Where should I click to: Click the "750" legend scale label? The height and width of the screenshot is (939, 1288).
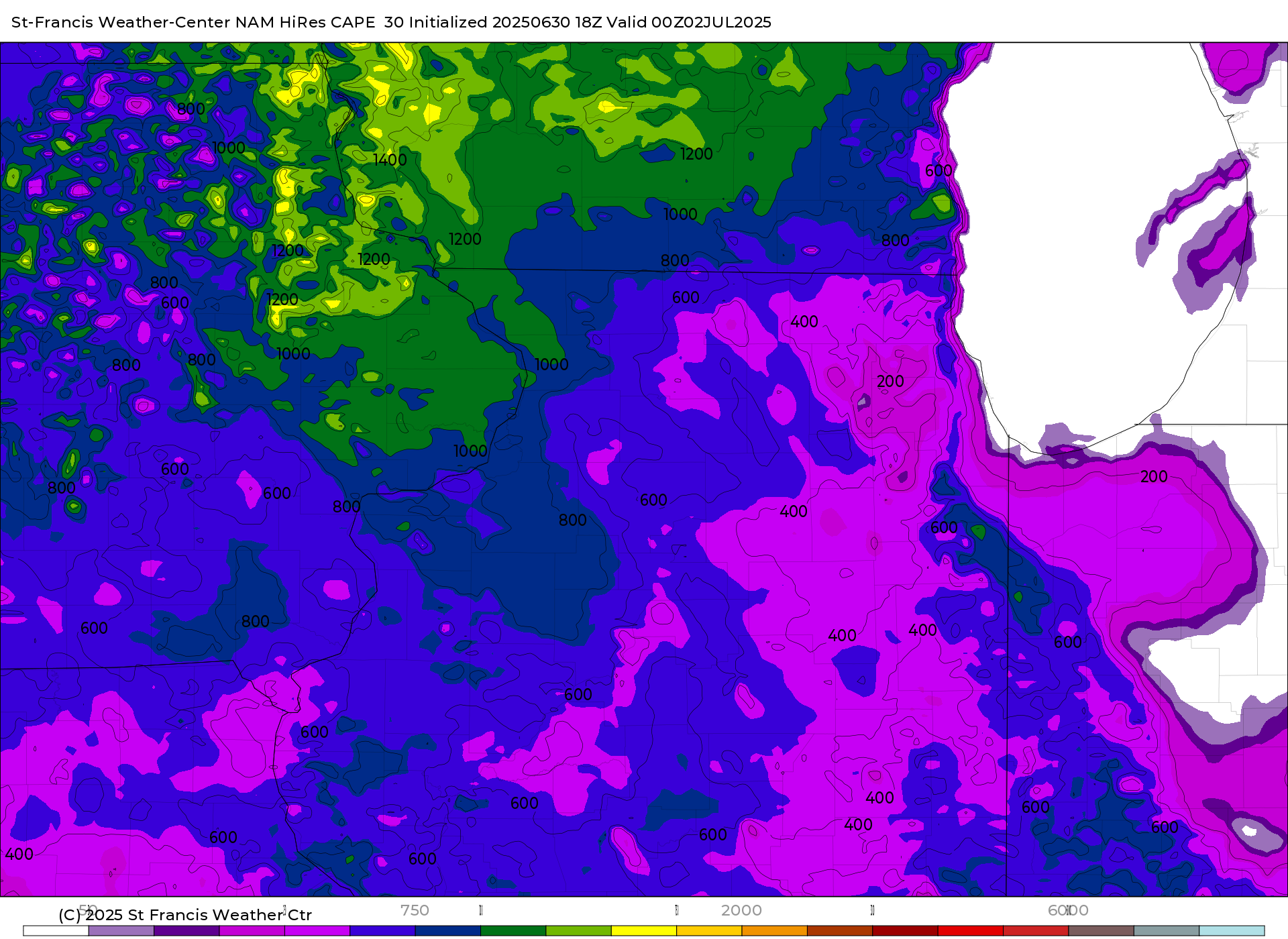pos(415,910)
